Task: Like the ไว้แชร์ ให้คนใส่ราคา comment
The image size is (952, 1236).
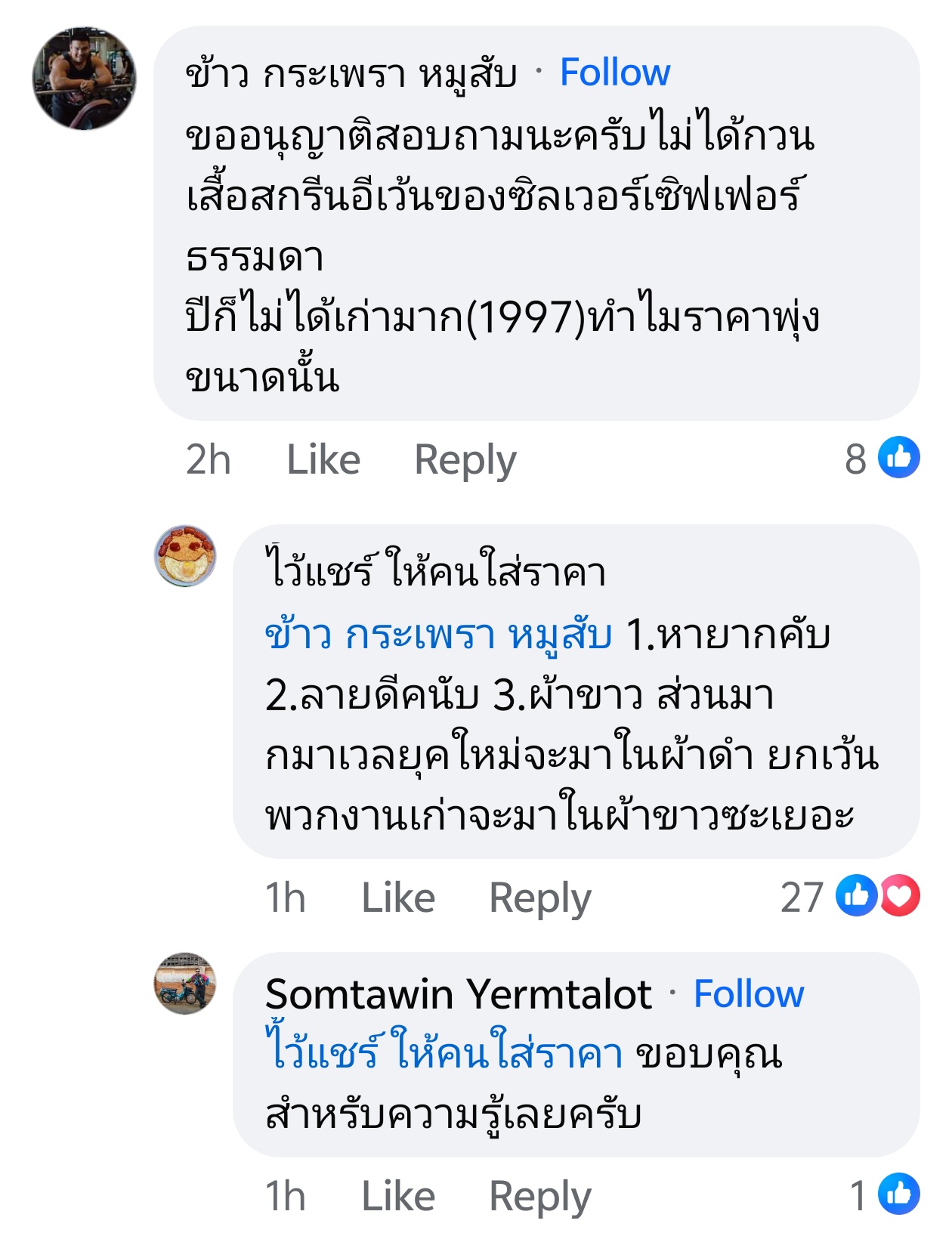Action: pos(398,898)
